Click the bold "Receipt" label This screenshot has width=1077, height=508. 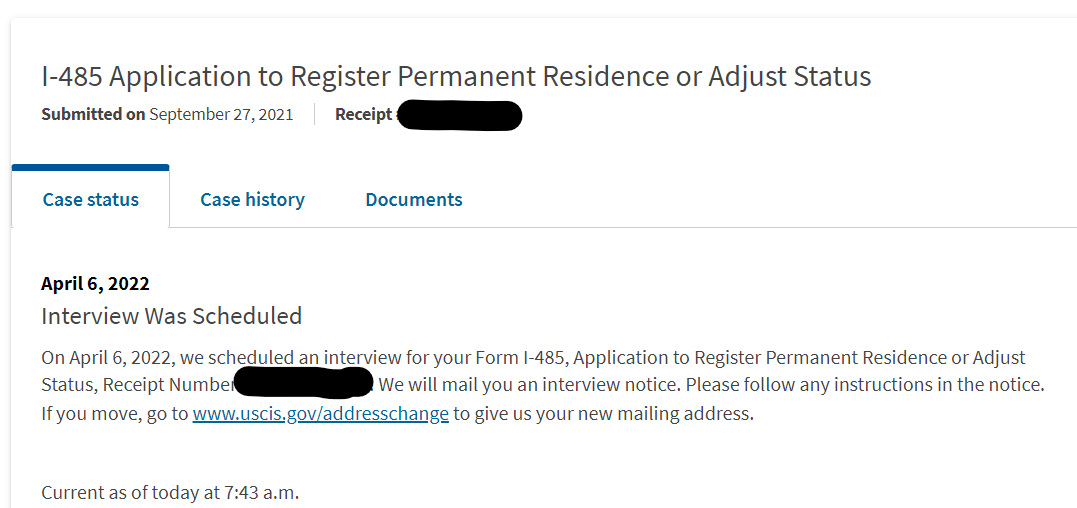[x=364, y=114]
